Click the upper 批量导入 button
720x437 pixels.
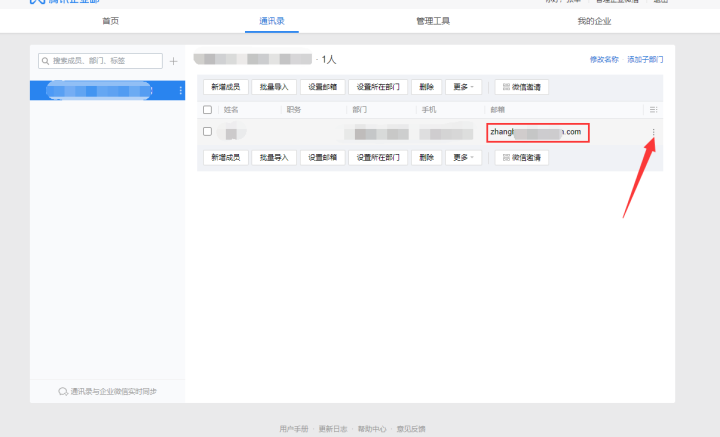(274, 87)
